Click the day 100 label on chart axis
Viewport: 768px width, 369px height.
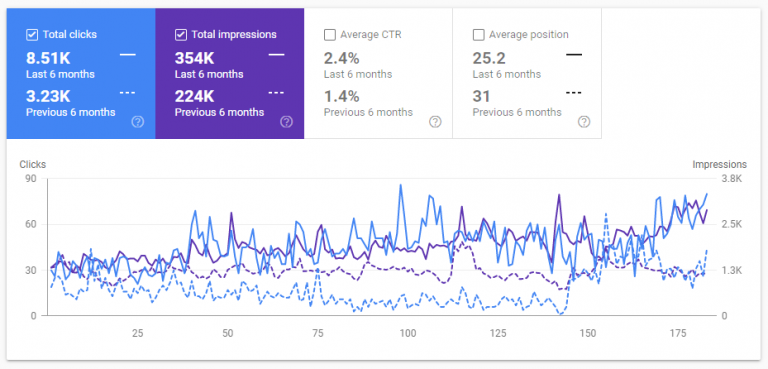coord(408,334)
